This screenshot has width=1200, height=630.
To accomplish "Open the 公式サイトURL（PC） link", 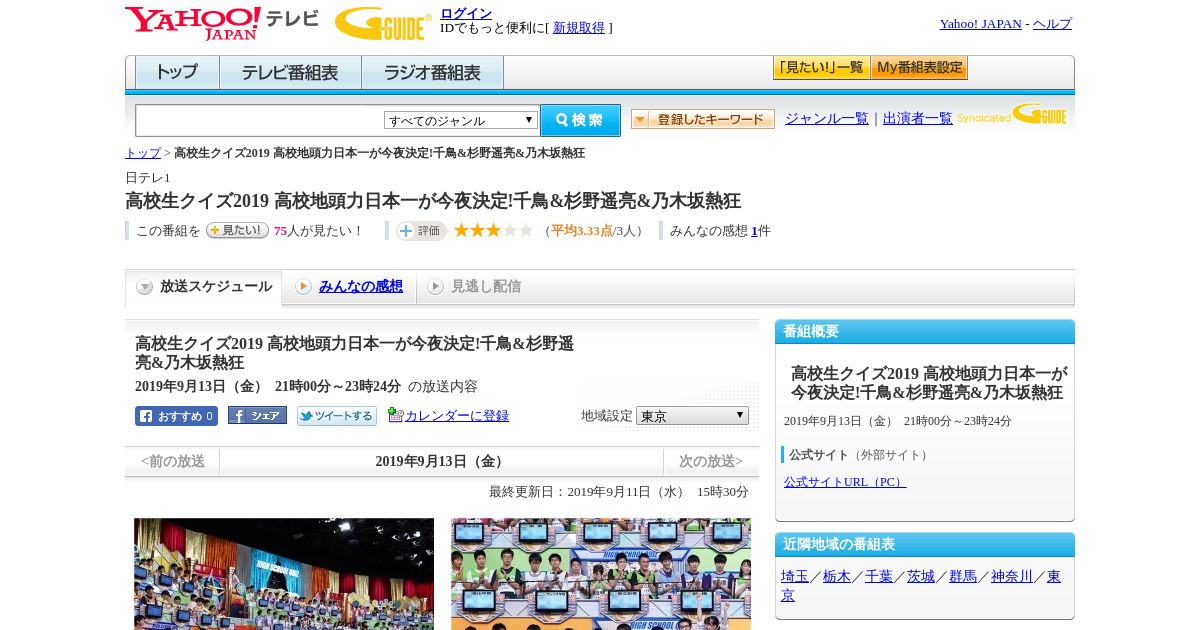I will pyautogui.click(x=845, y=482).
